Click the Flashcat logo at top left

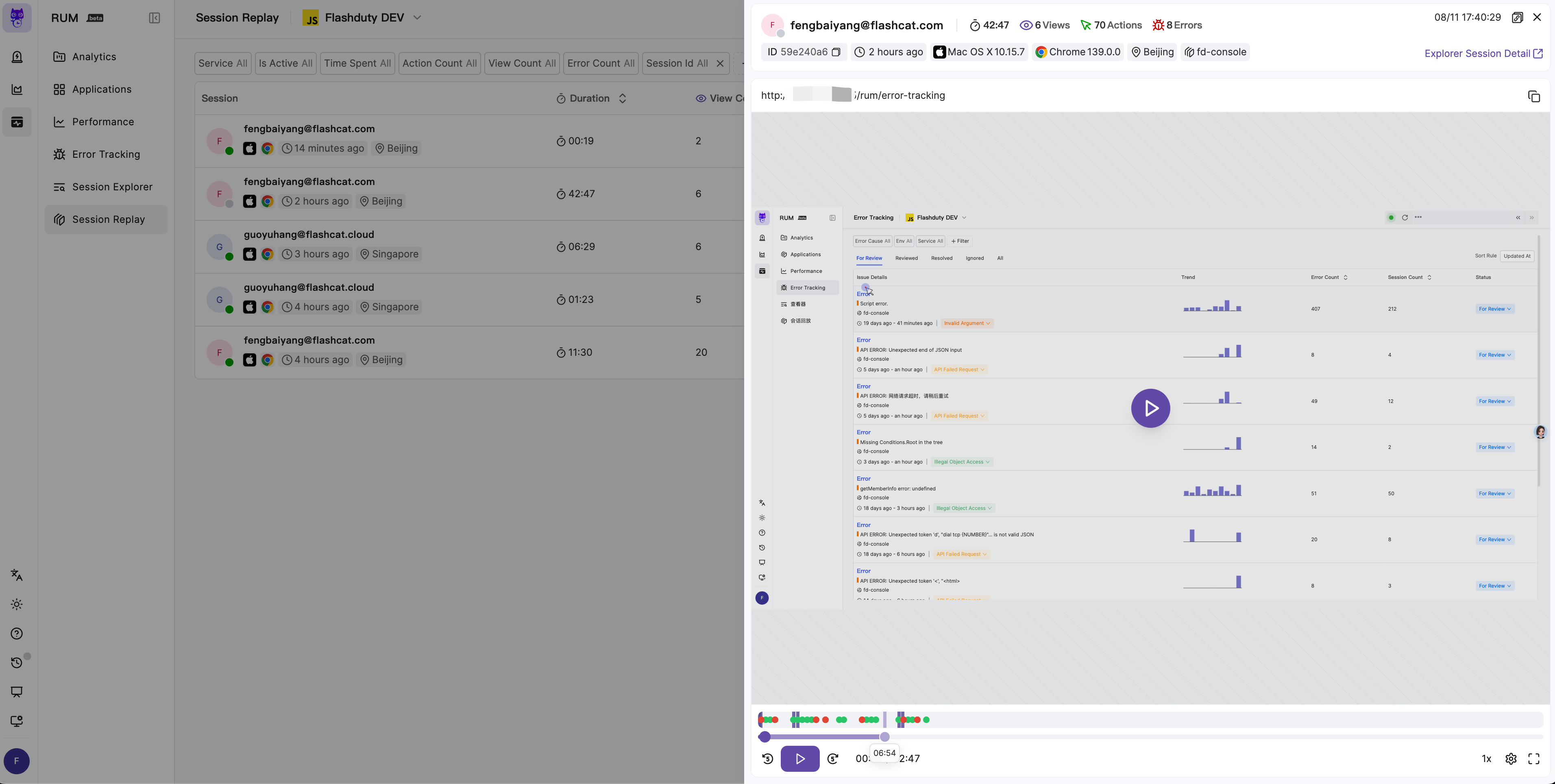coord(17,18)
